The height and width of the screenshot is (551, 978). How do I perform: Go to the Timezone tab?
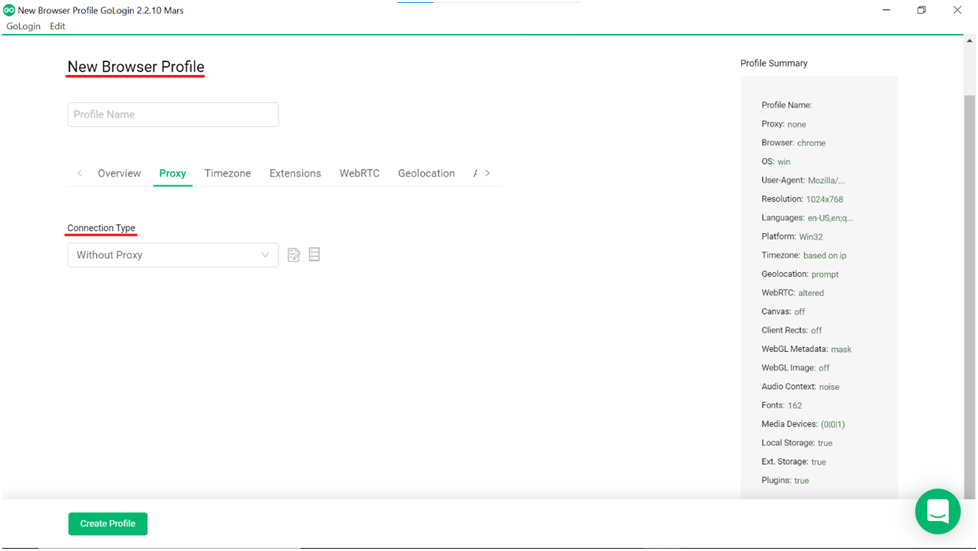click(x=228, y=173)
